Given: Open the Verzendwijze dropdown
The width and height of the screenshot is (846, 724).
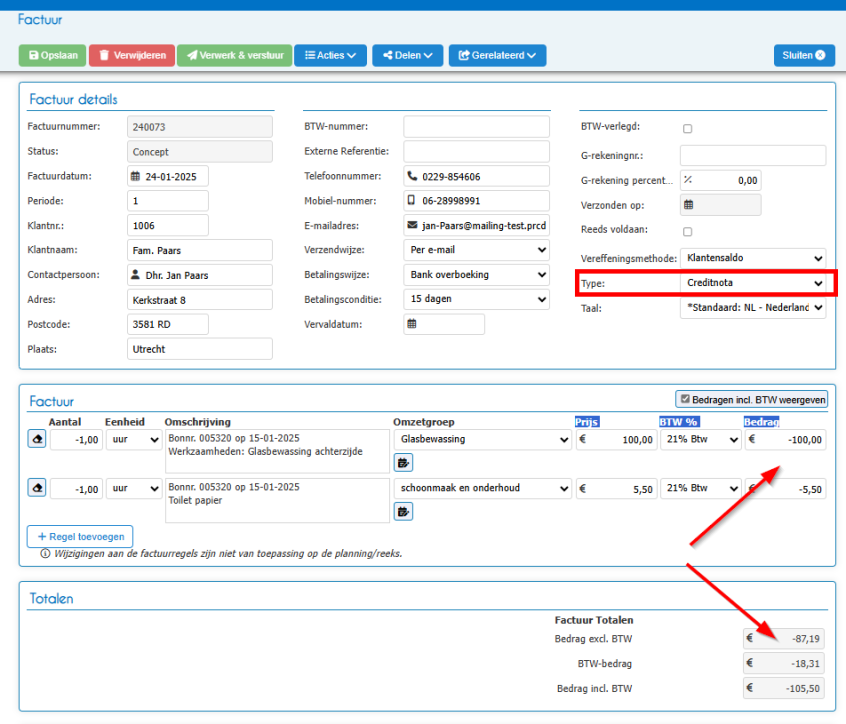Looking at the screenshot, I should (x=476, y=250).
